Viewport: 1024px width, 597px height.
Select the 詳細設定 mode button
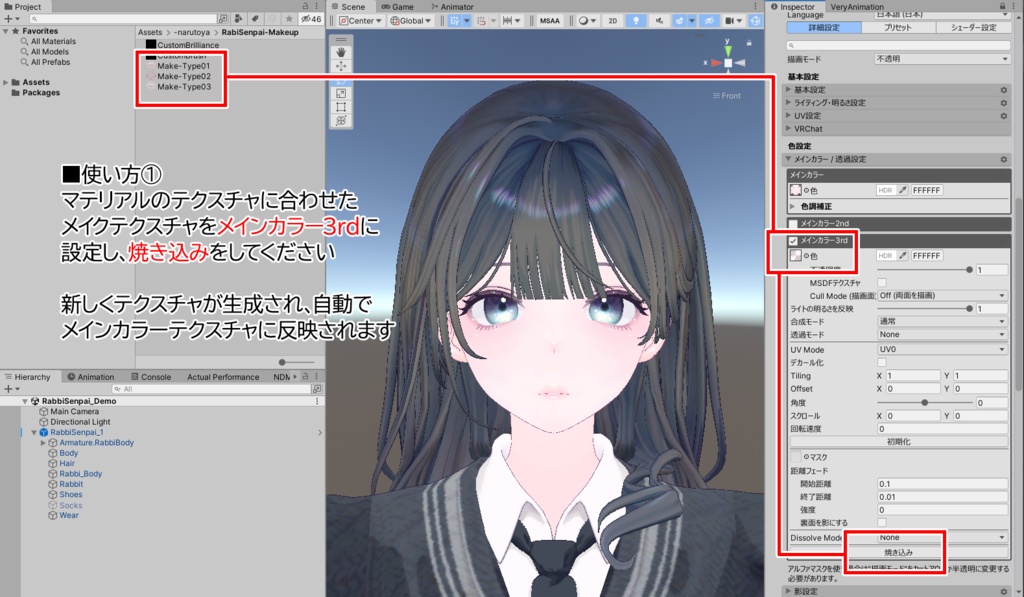pos(824,27)
